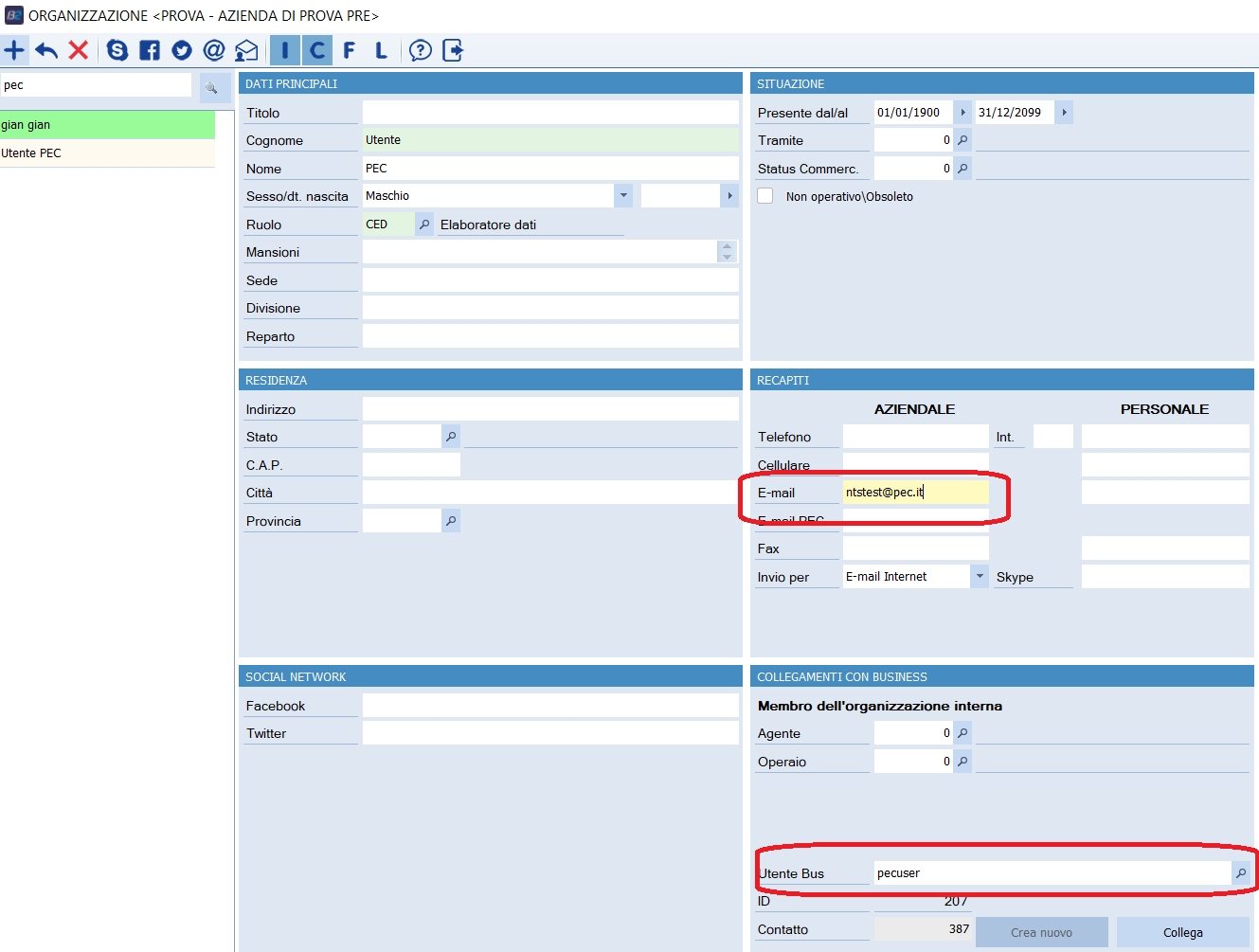Click the Indirizzo input field
1259x952 pixels.
550,409
